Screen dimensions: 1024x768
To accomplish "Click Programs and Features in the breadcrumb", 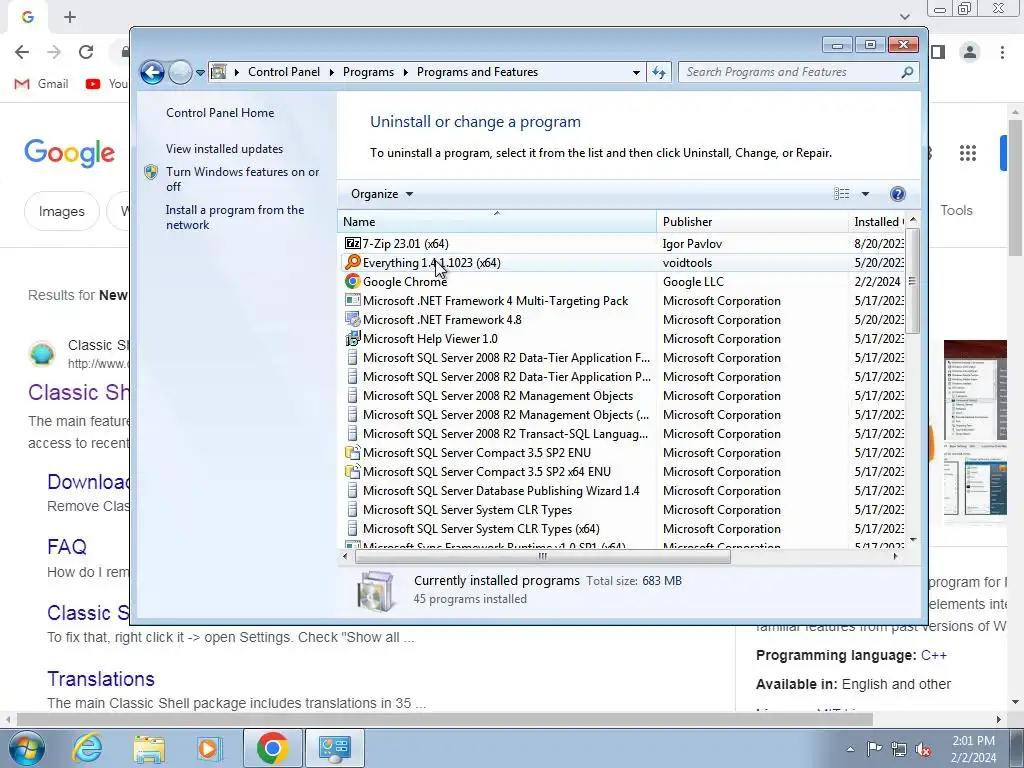I will [x=477, y=72].
